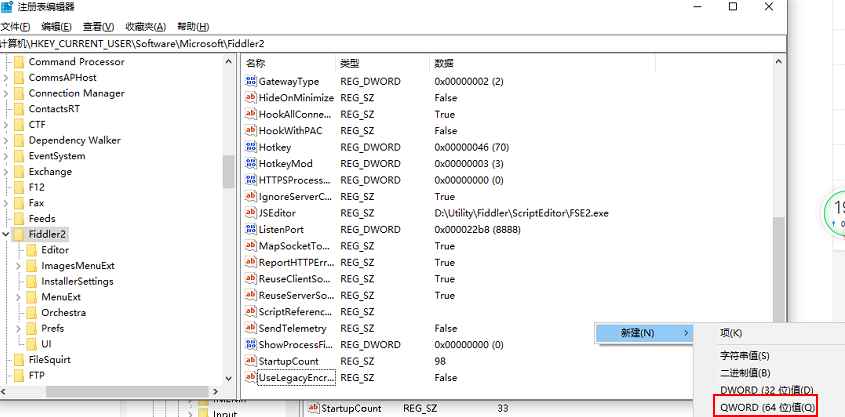Click the Orchestra folder icon

[x=31, y=313]
